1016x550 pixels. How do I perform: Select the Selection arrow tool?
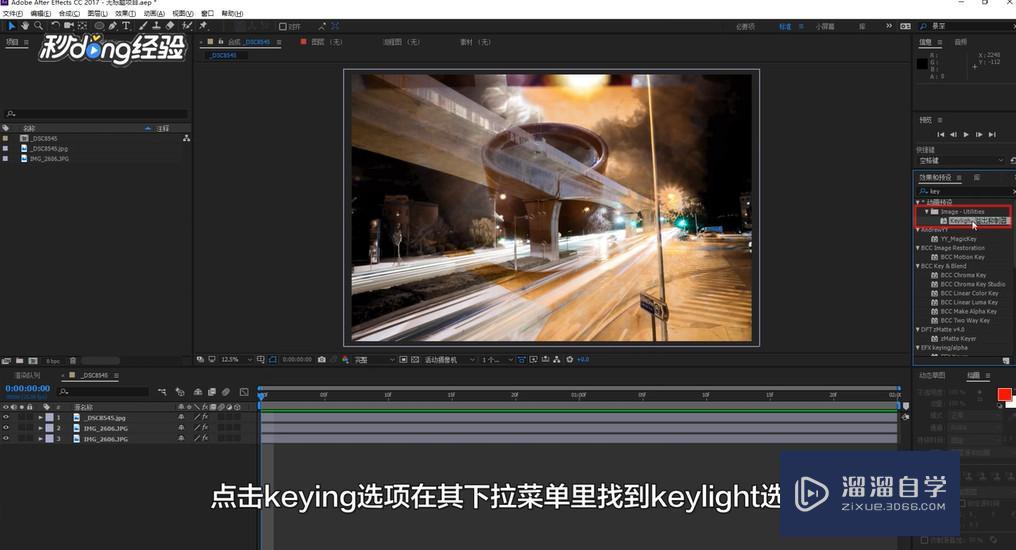click(12, 26)
